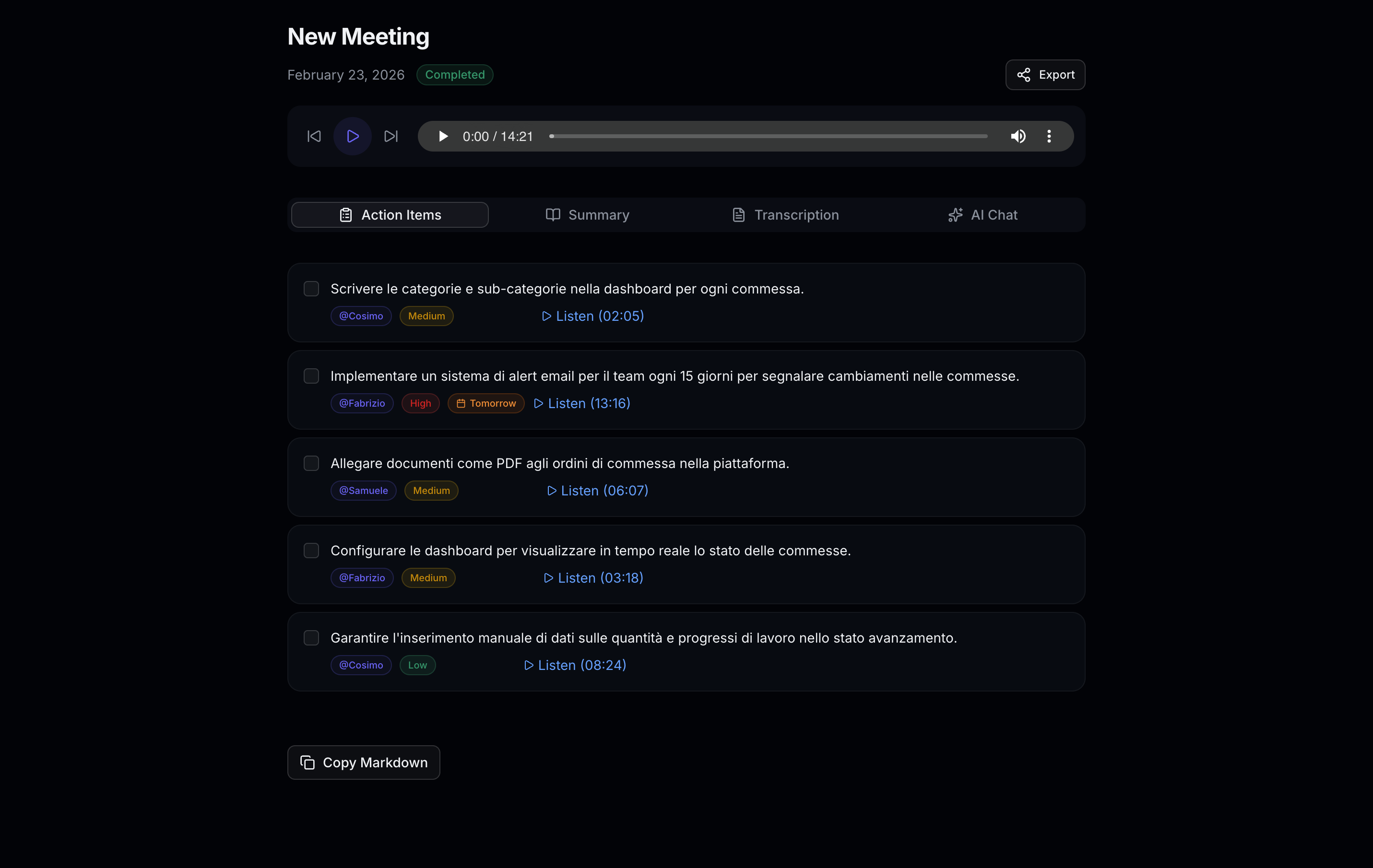Check the first action item about categorie
The width and height of the screenshot is (1373, 868).
(311, 289)
